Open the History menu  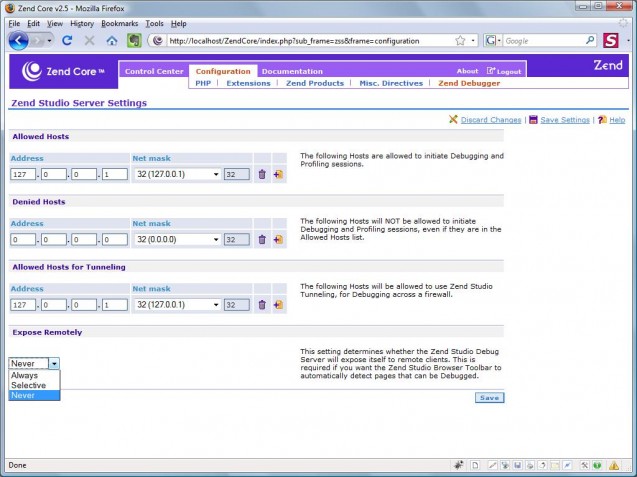(82, 24)
